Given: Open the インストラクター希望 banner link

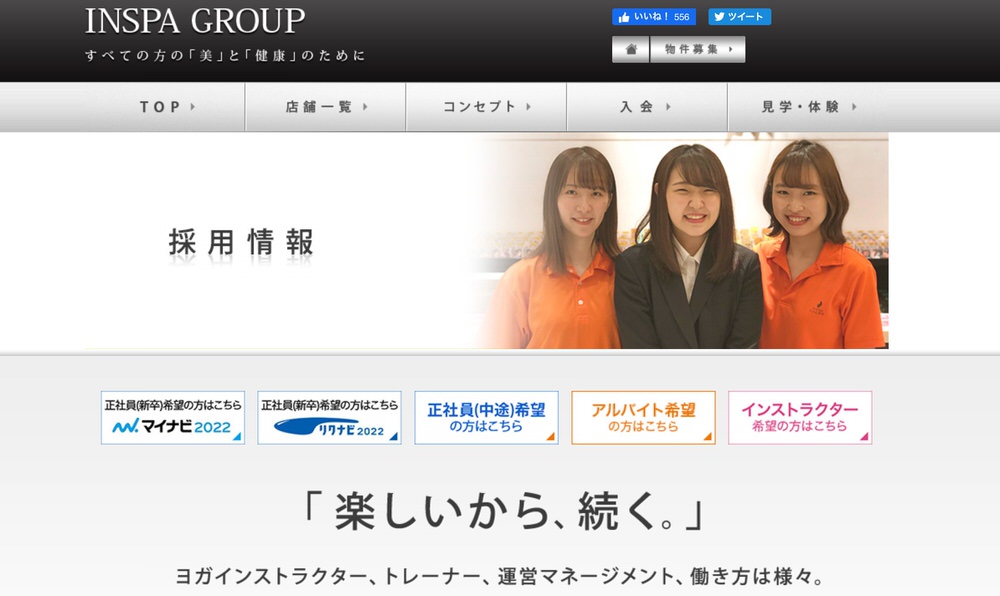Looking at the screenshot, I should point(799,417).
